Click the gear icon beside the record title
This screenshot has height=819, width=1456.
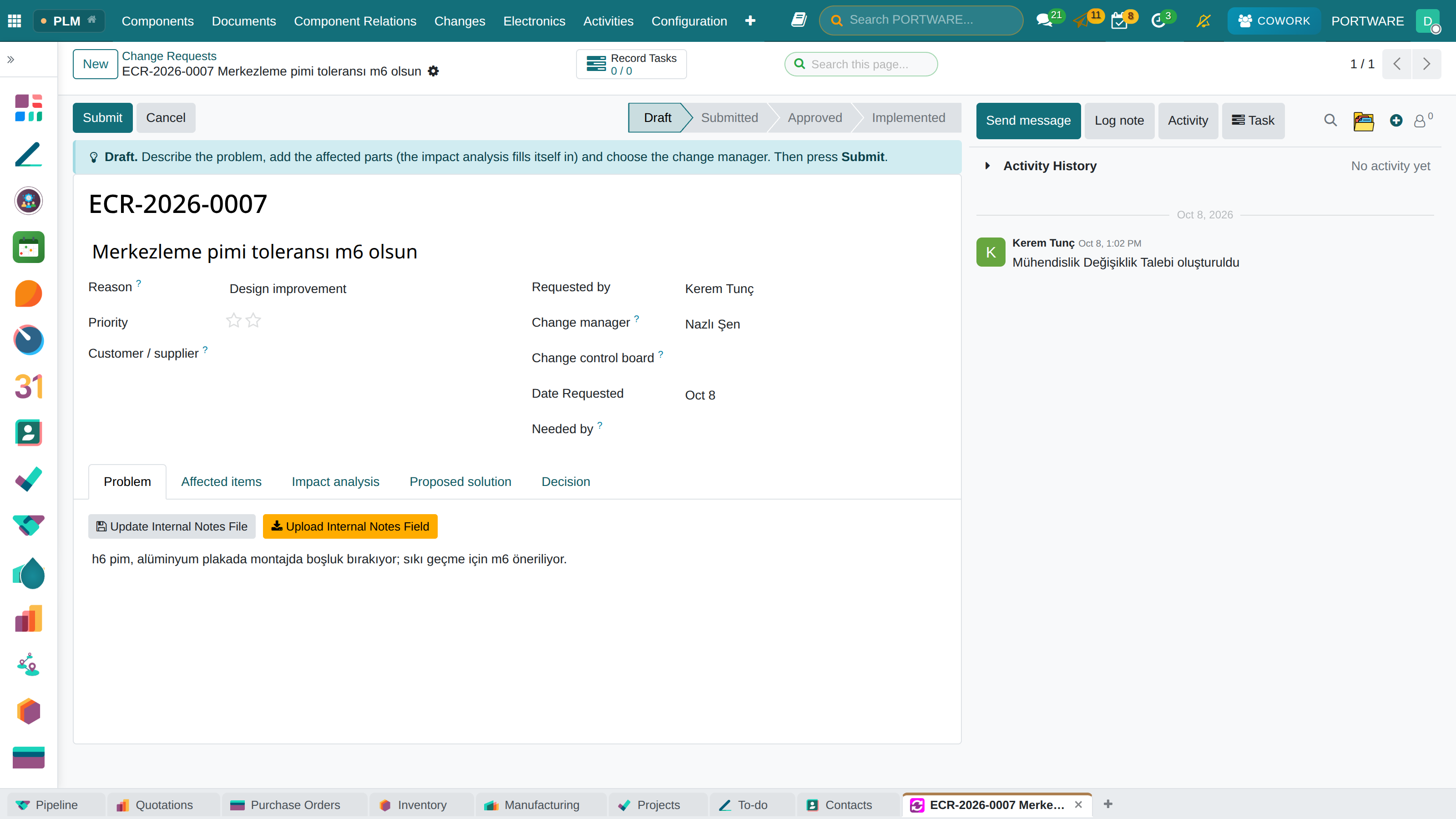click(x=433, y=71)
